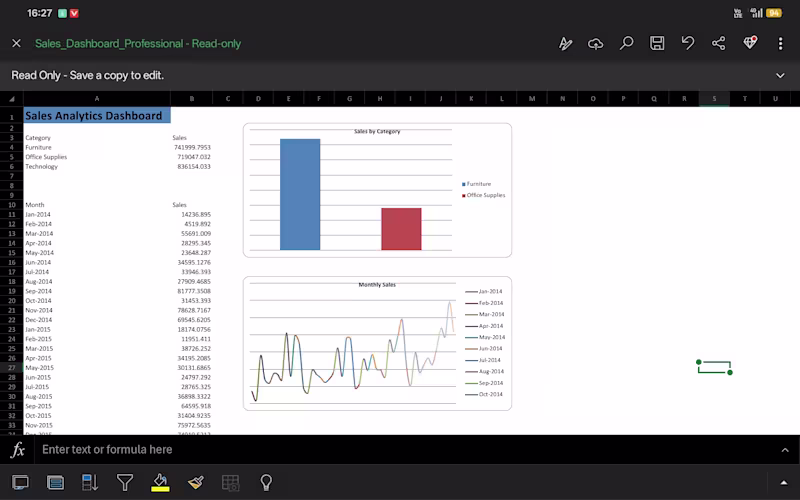The height and width of the screenshot is (500, 800).
Task: Tap the floppy disk Save icon
Action: 657,43
